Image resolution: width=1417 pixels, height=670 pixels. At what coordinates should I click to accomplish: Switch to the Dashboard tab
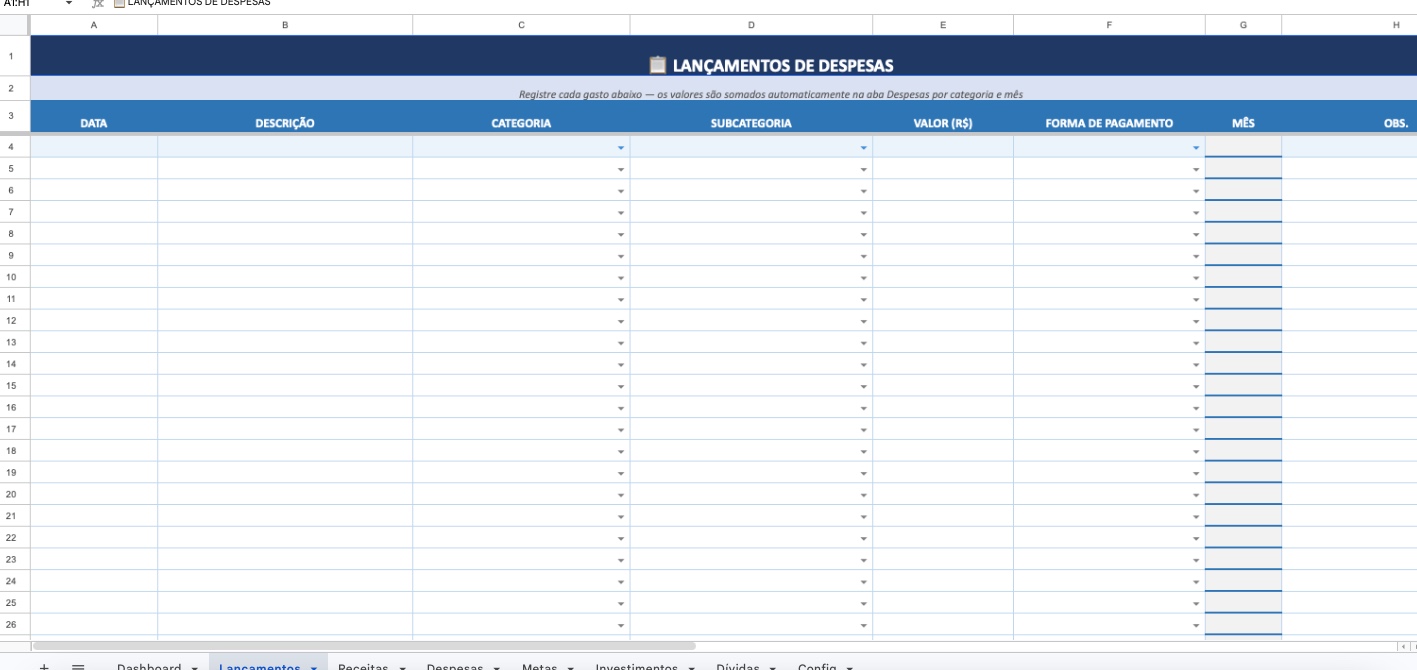click(x=150, y=667)
